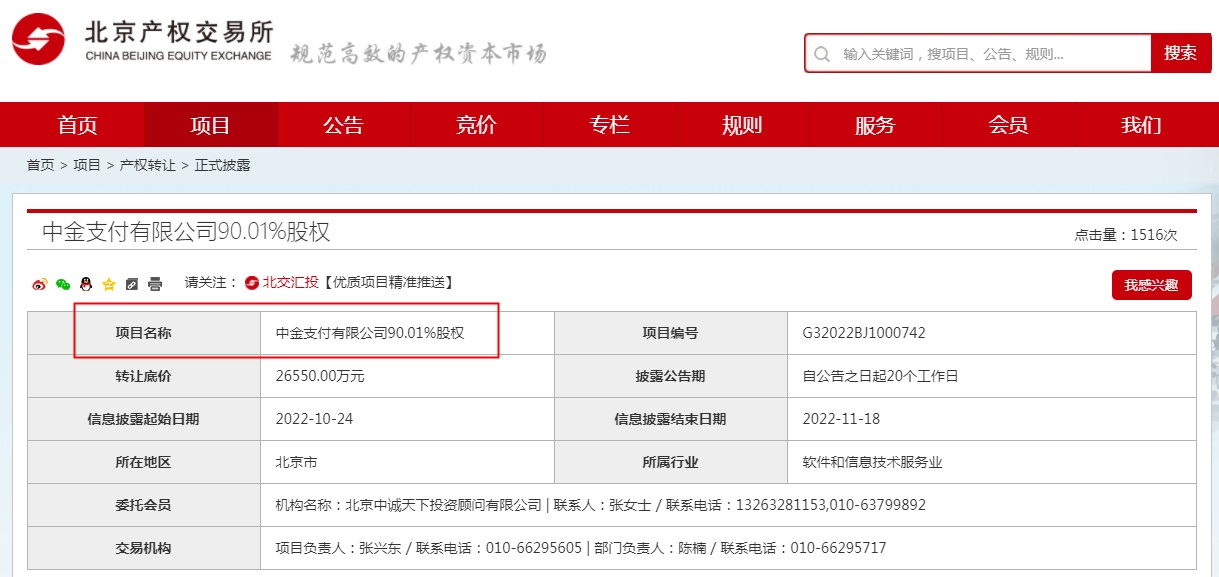Open the 公告 menu item

(343, 125)
